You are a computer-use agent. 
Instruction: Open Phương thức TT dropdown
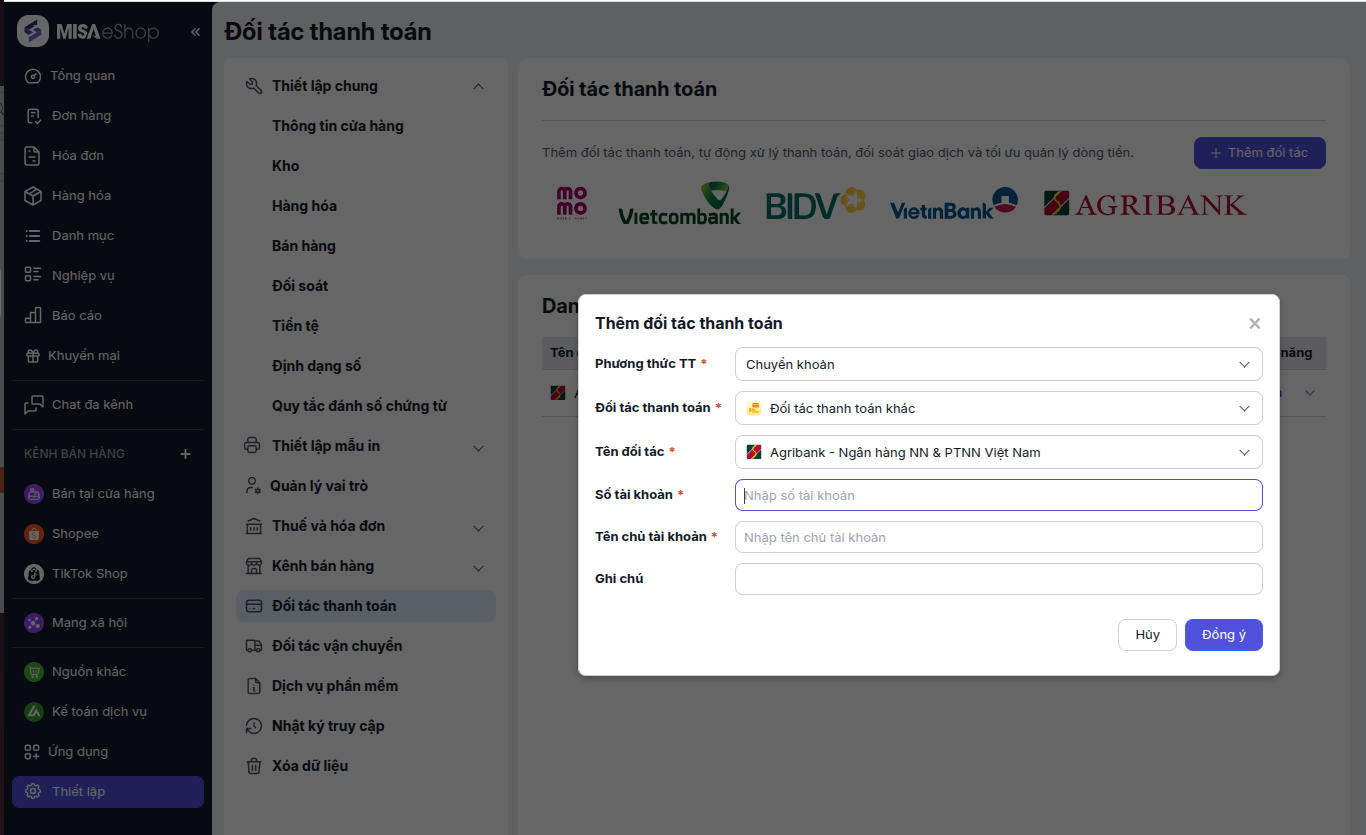click(x=998, y=364)
